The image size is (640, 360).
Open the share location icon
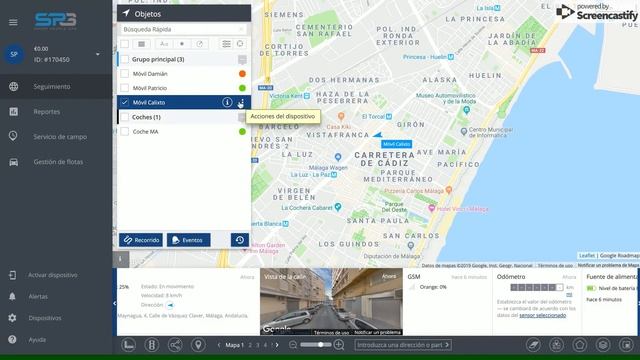[175, 345]
